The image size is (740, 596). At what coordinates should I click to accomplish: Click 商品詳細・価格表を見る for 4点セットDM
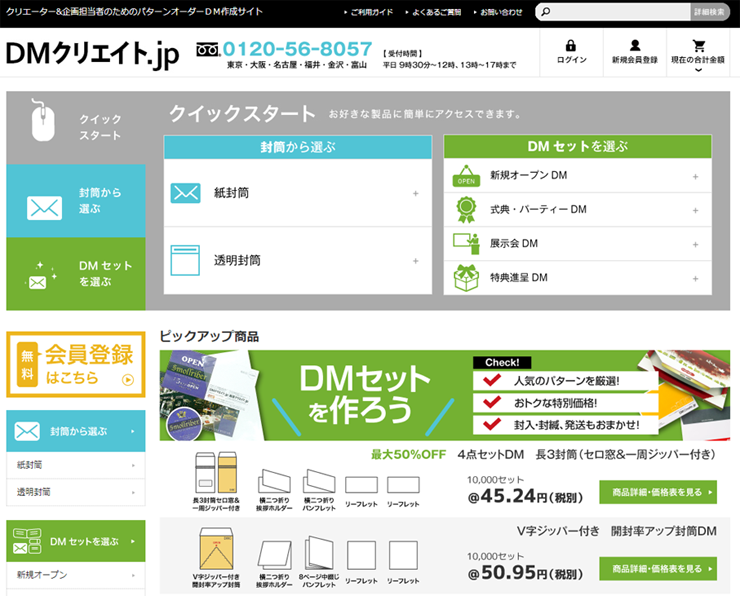[657, 492]
